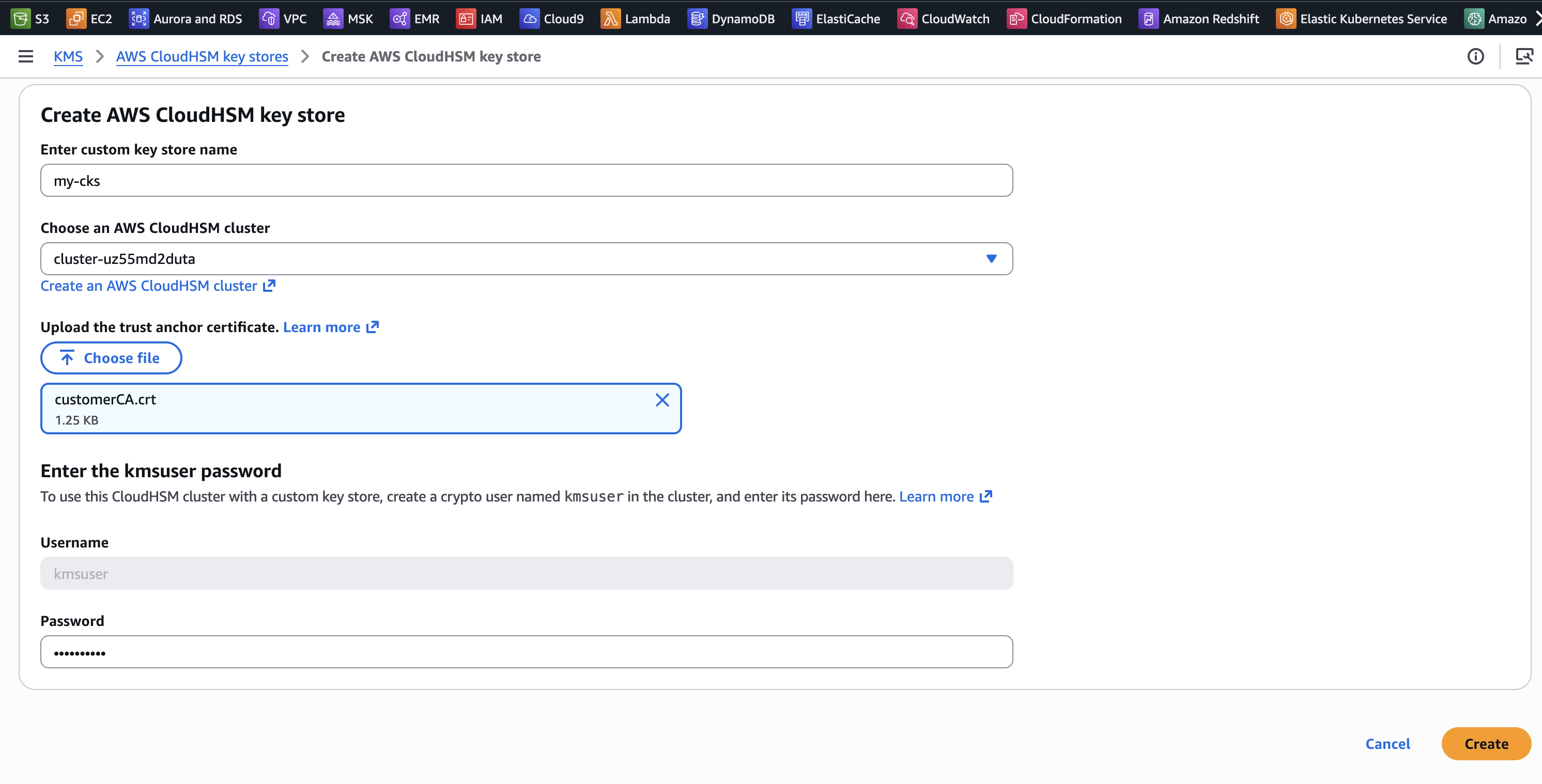The height and width of the screenshot is (784, 1542).
Task: Focus the kmsuser Password field
Action: 526,652
